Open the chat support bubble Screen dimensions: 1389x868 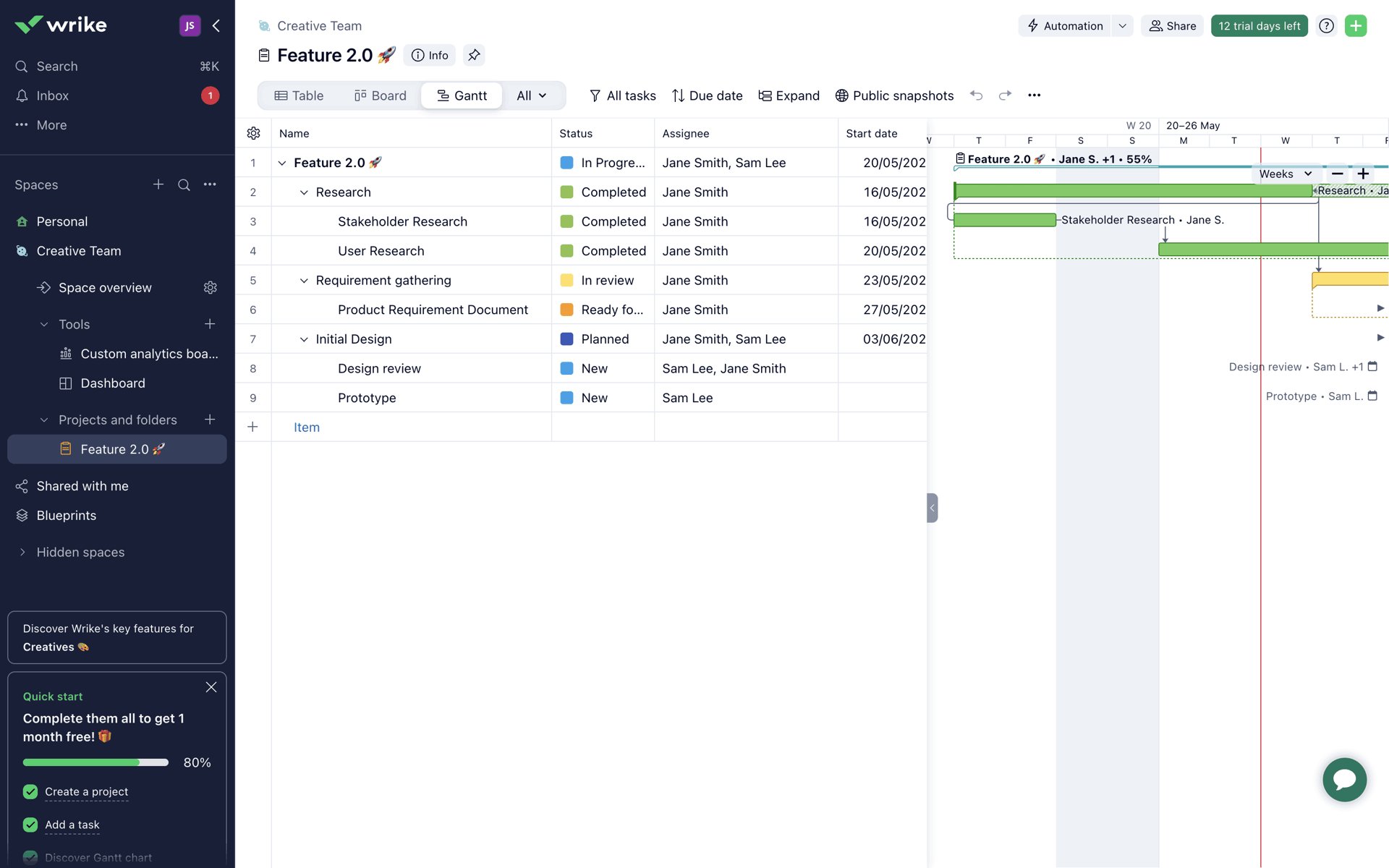1344,780
